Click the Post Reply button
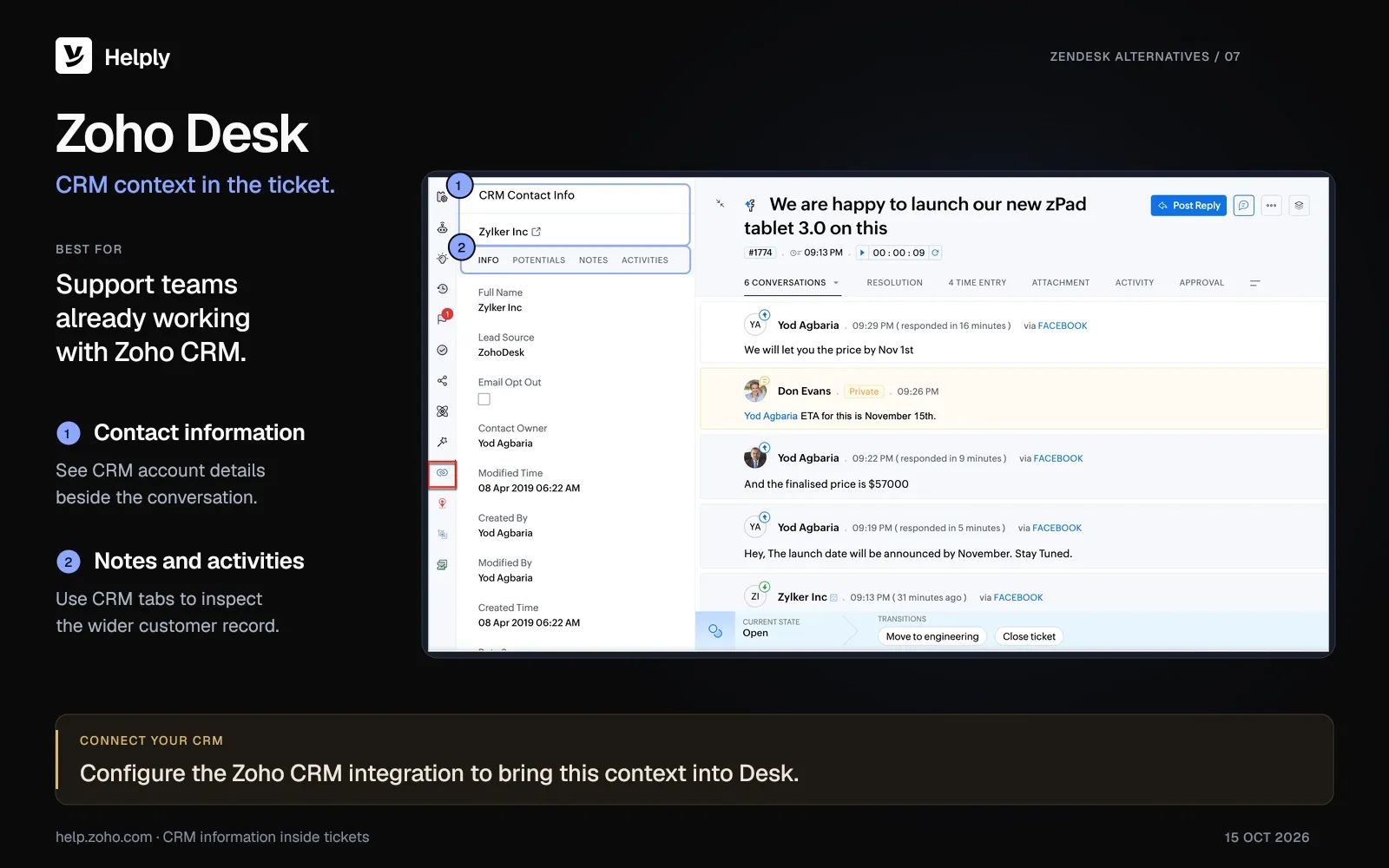This screenshot has width=1389, height=868. point(1188,206)
